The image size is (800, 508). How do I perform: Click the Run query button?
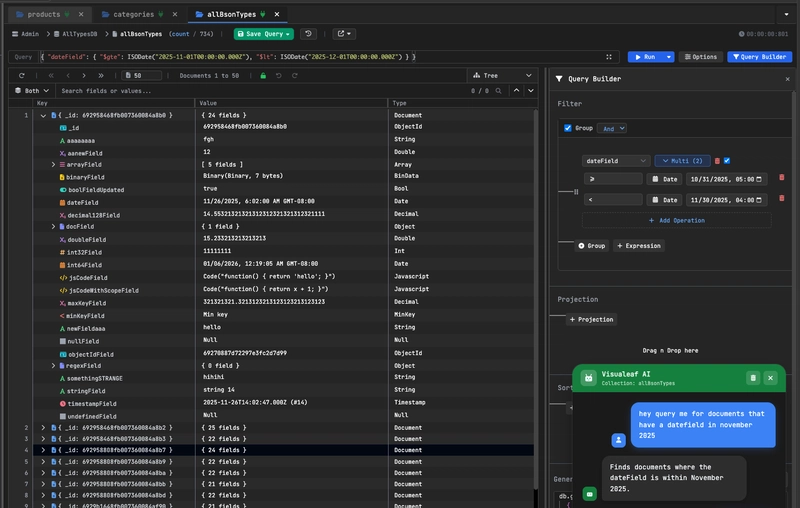645,57
